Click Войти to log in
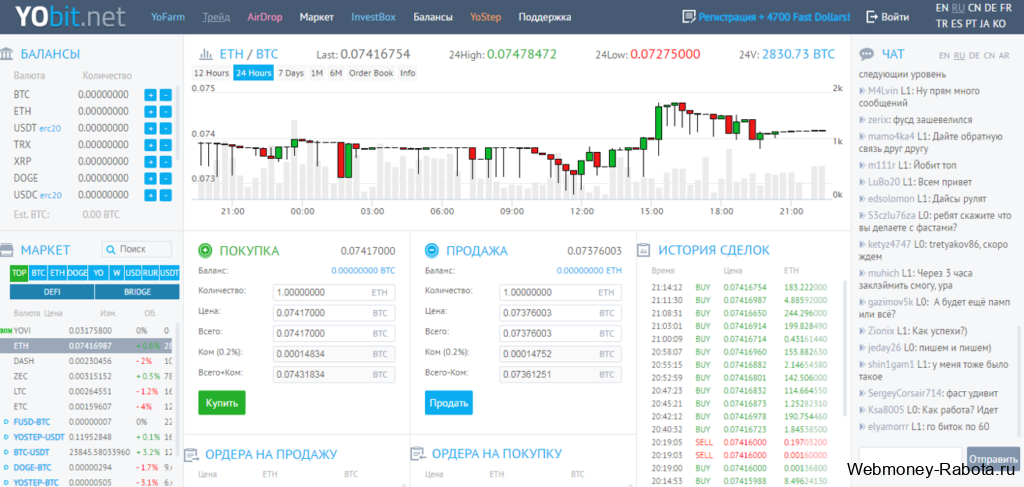The width and height of the screenshot is (1024, 487). coord(894,17)
